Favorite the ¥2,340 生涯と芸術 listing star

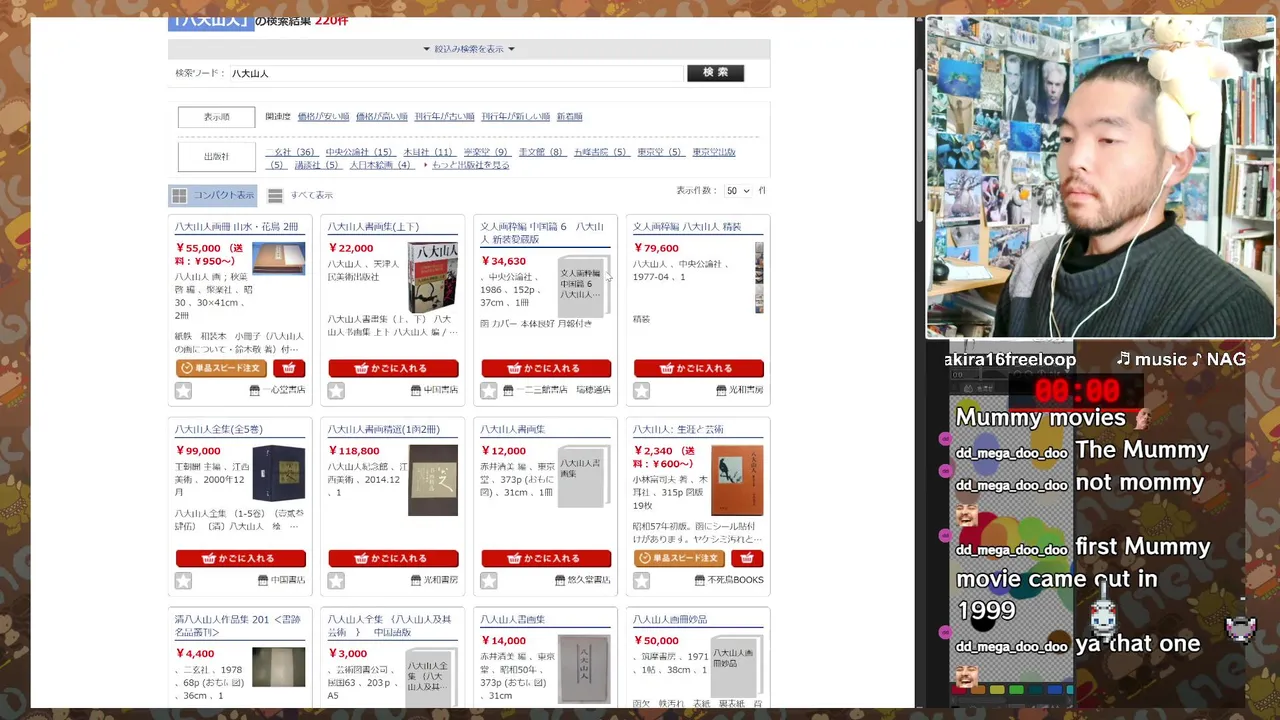(x=641, y=581)
